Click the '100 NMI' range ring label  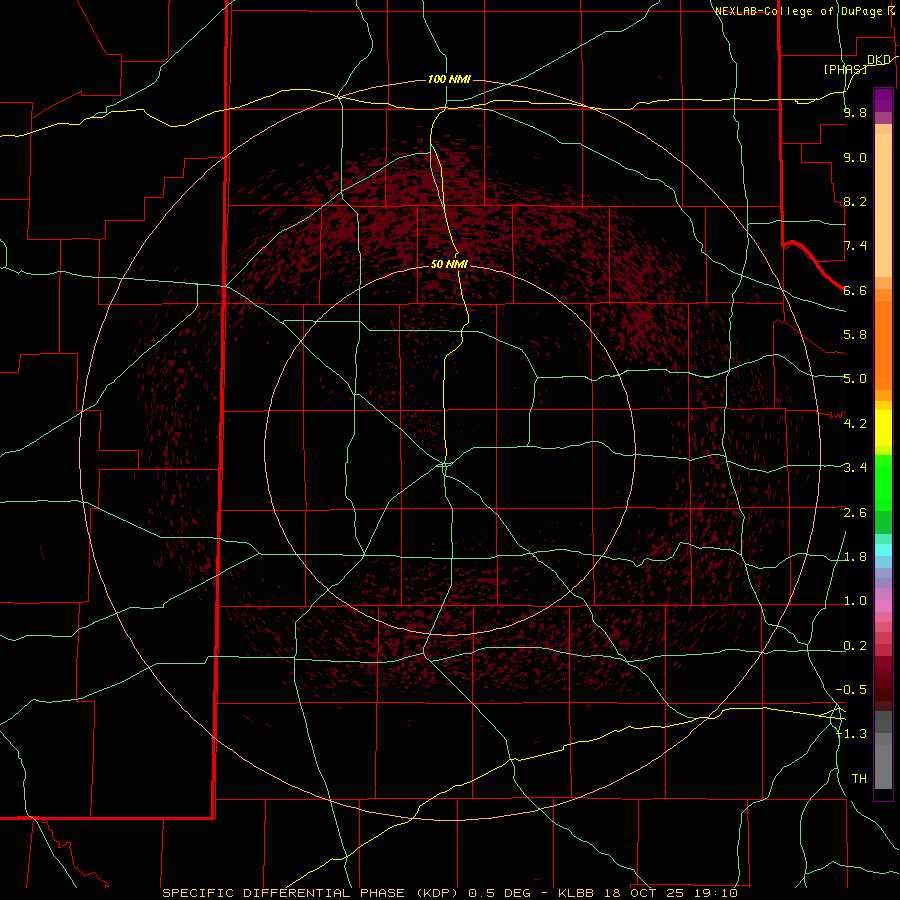[x=449, y=79]
